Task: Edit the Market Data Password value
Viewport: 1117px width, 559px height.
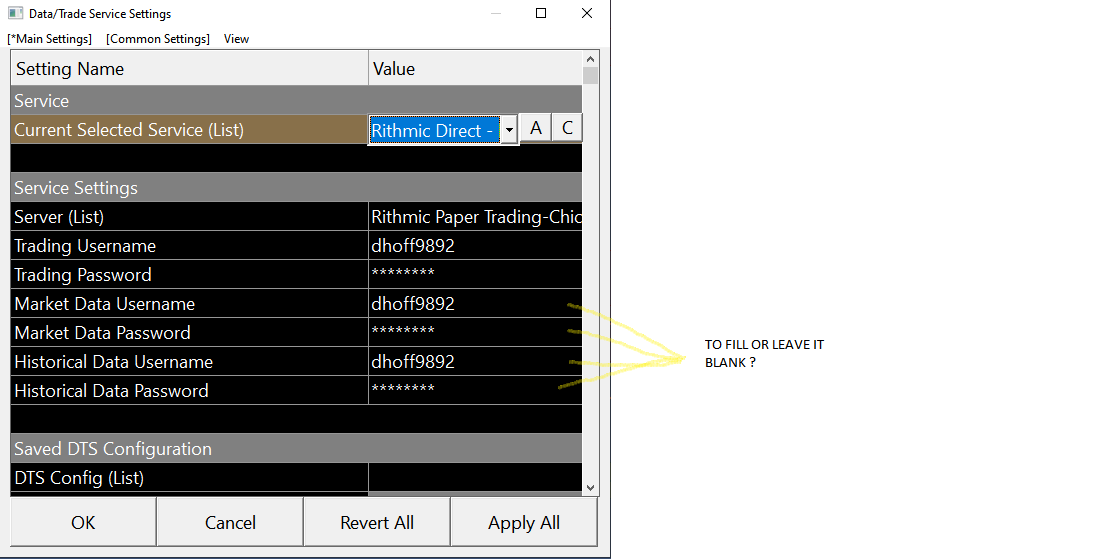Action: 475,333
